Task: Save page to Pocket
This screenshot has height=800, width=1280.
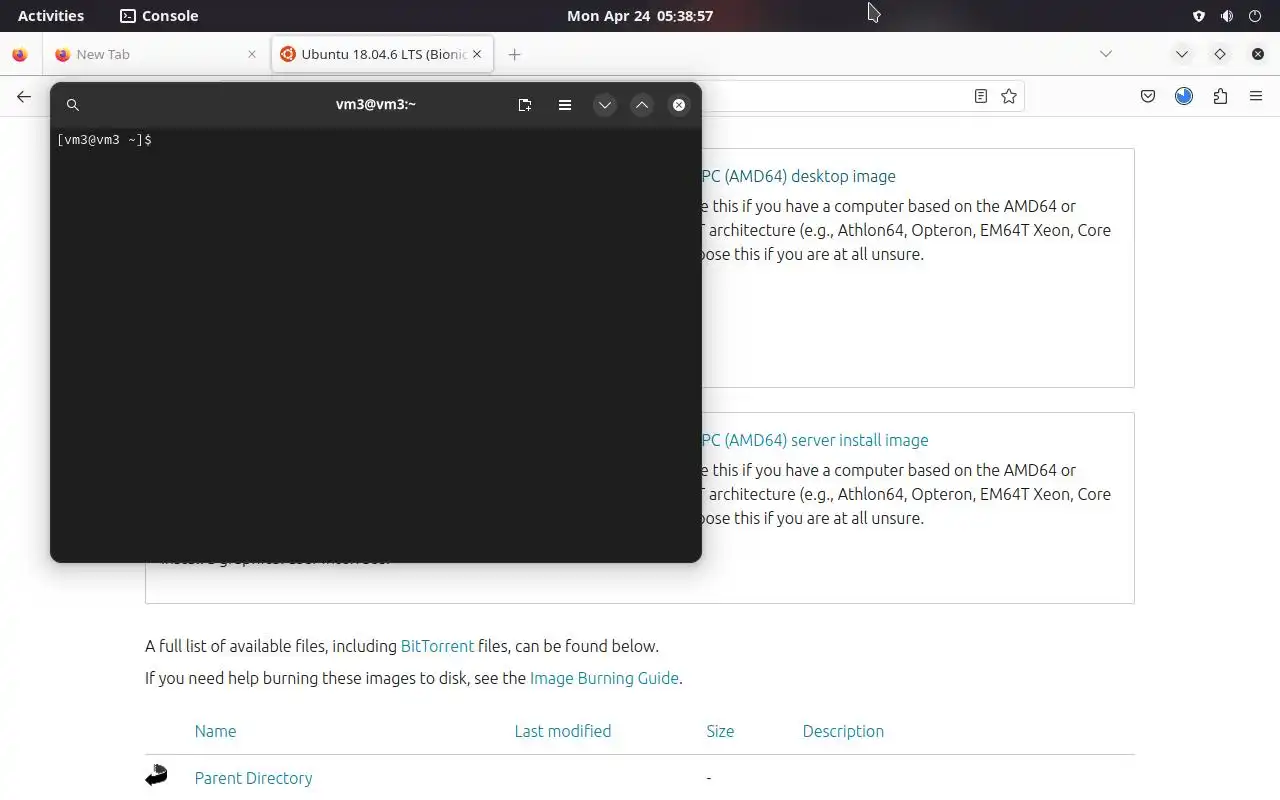Action: [1148, 96]
